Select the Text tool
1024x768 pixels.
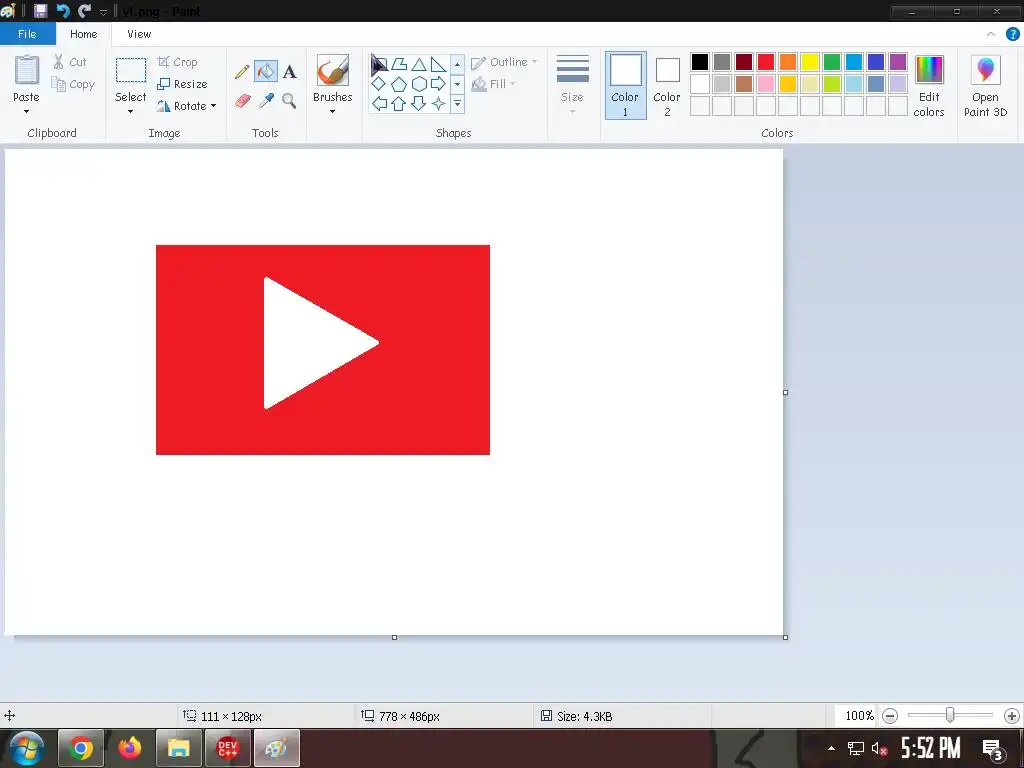point(289,71)
